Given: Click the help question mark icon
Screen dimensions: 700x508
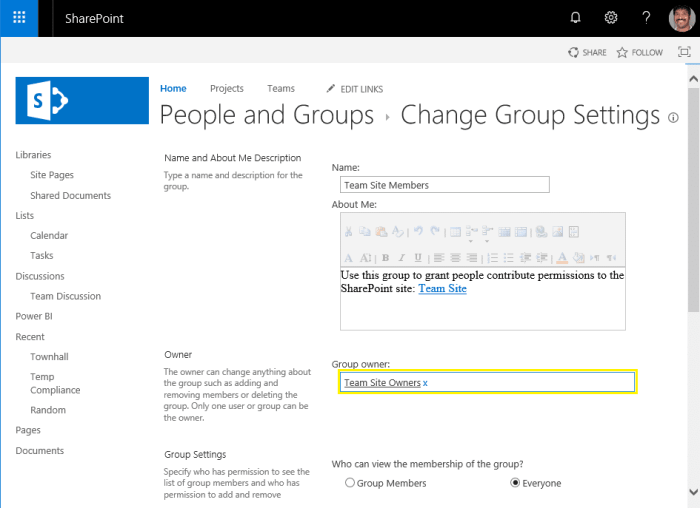Looking at the screenshot, I should point(647,18).
